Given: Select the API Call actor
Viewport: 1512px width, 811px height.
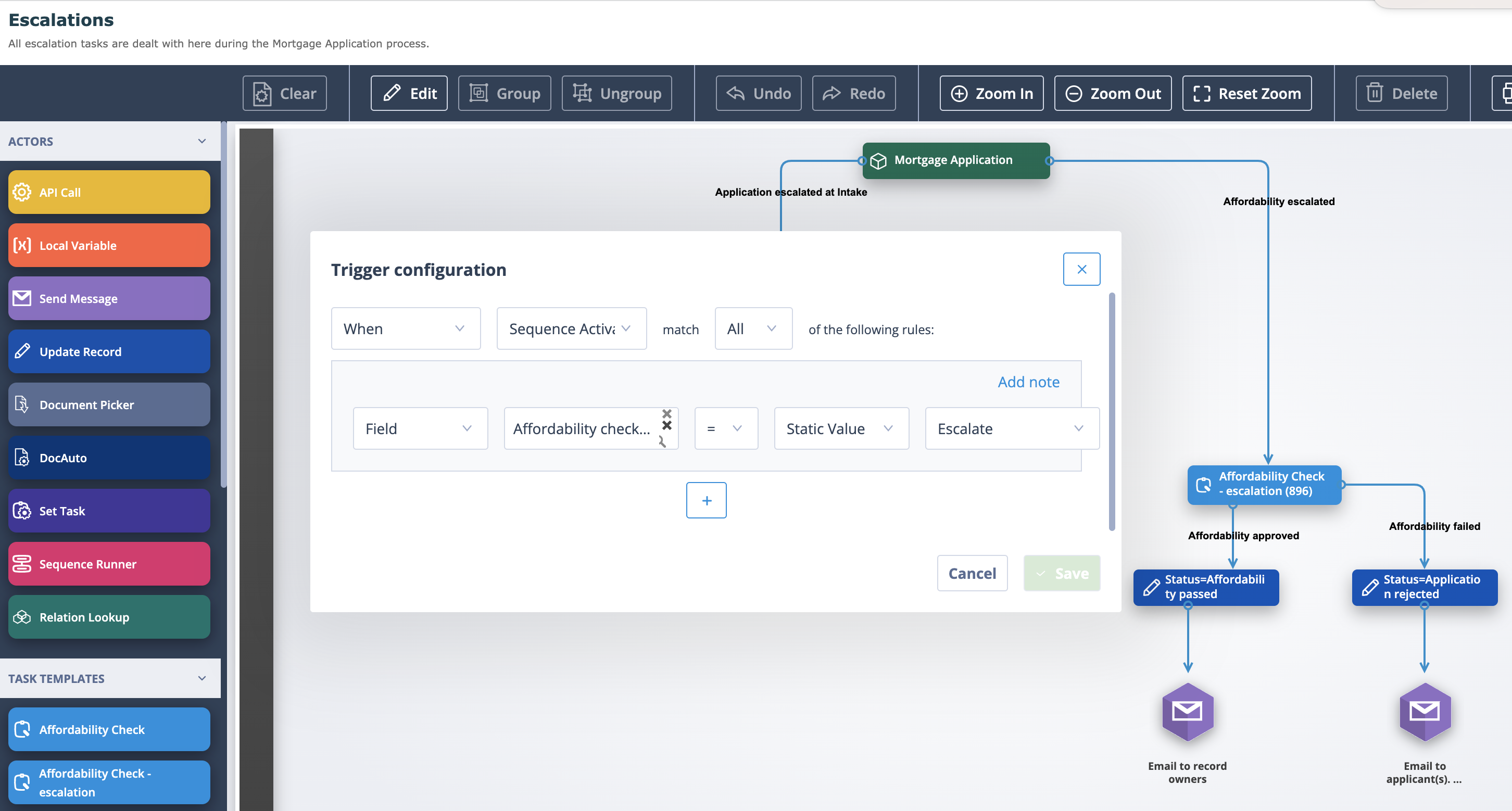Looking at the screenshot, I should [x=109, y=193].
